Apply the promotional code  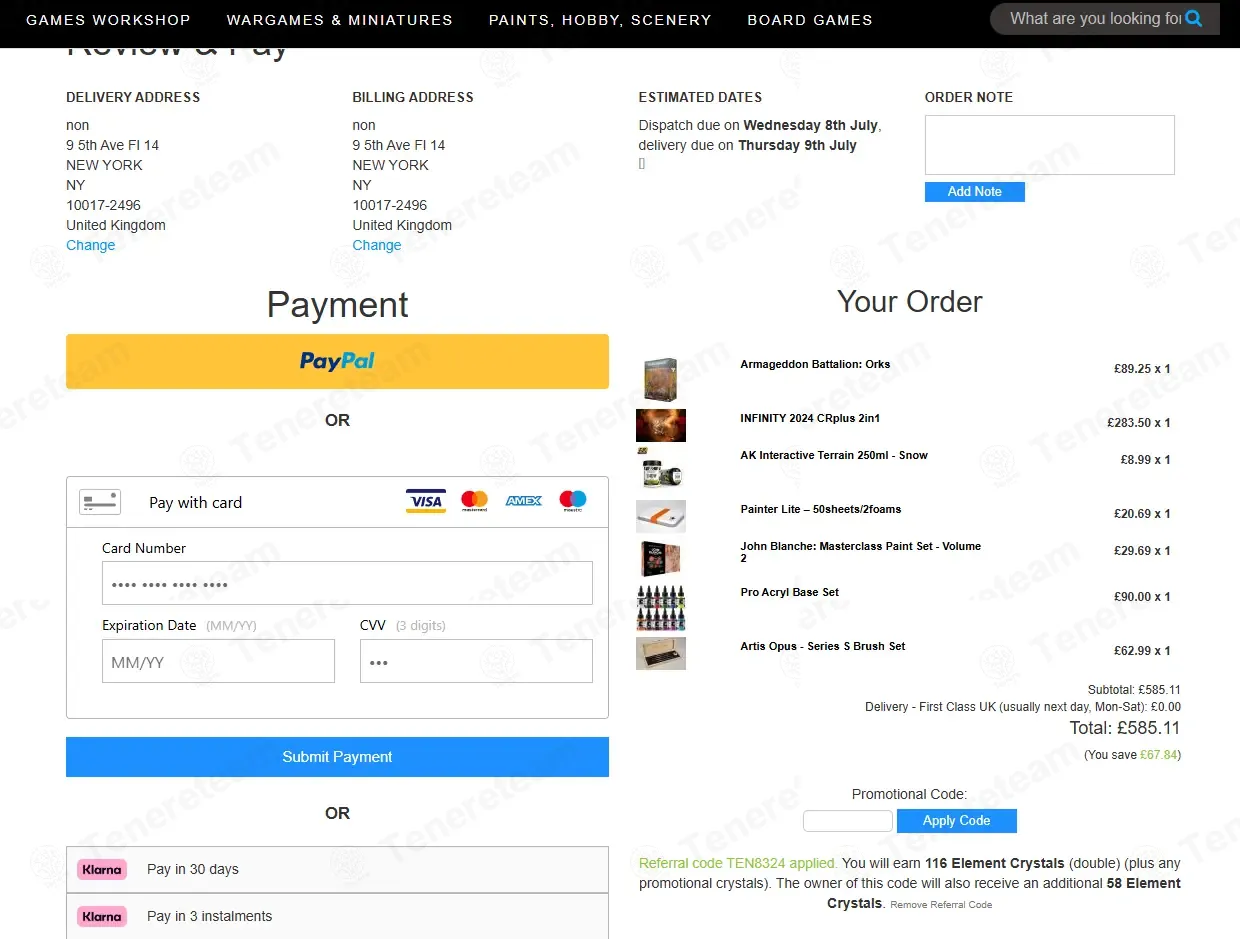pos(957,821)
